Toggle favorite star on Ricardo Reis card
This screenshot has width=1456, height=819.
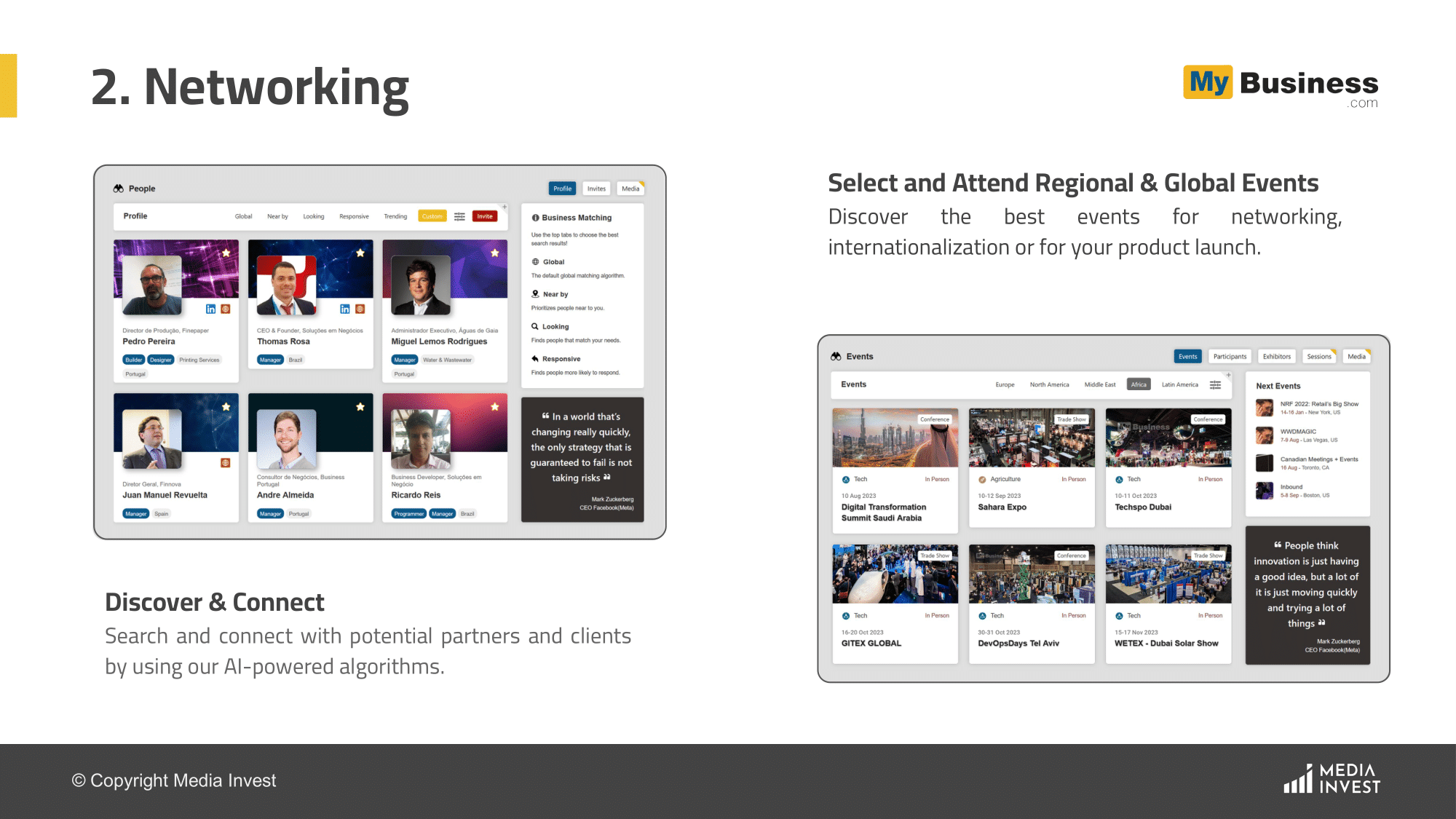495,407
